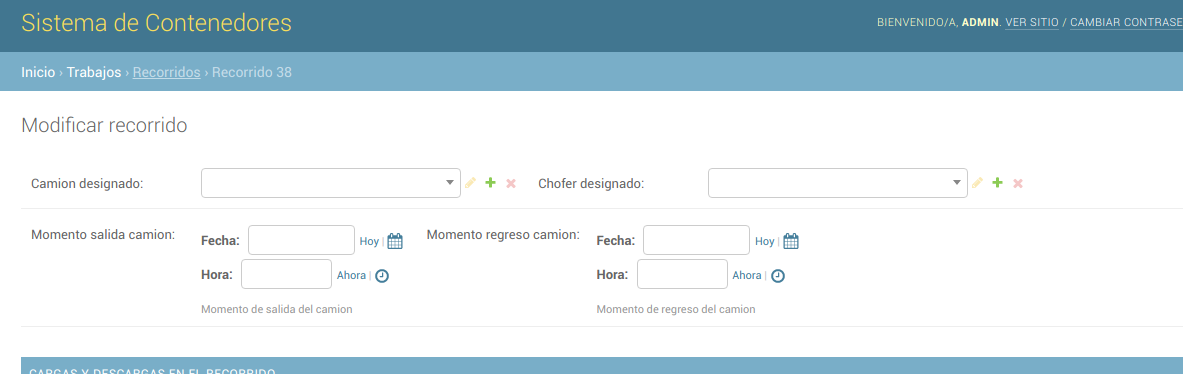Click 'Momento de salida del camion' help text
The height and width of the screenshot is (374, 1183).
[277, 309]
